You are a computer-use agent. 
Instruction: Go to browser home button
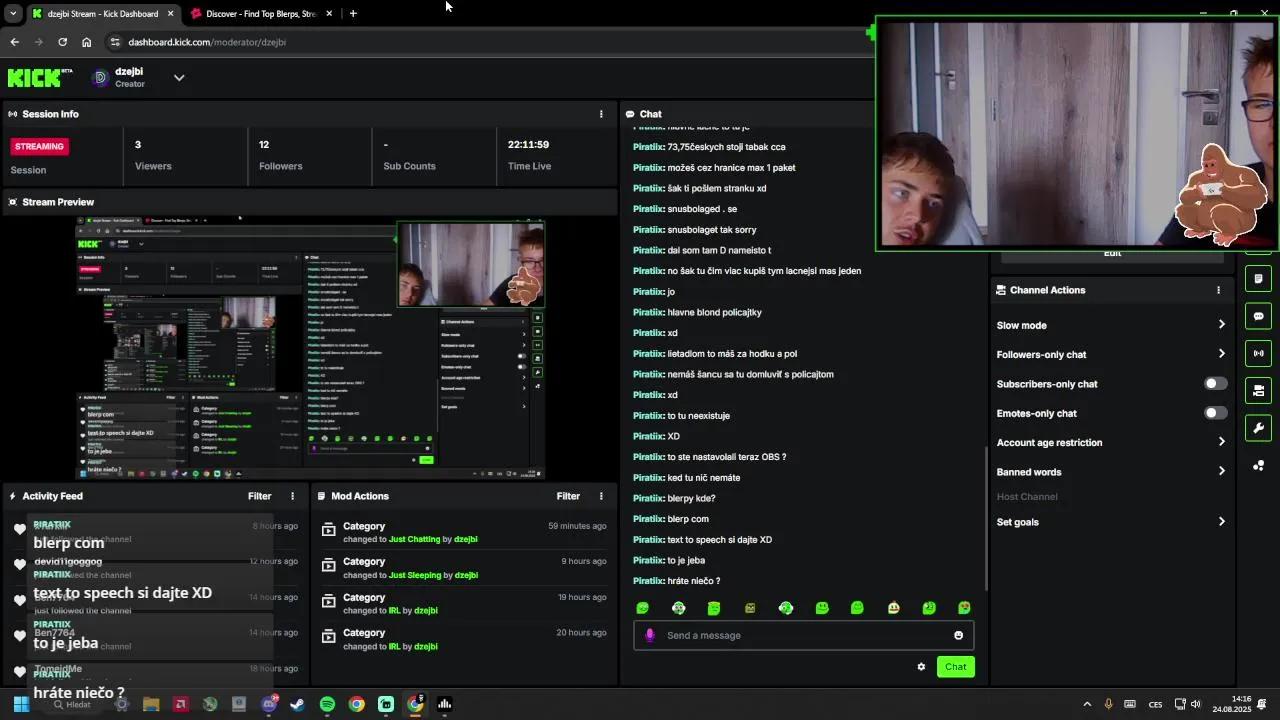coord(87,42)
